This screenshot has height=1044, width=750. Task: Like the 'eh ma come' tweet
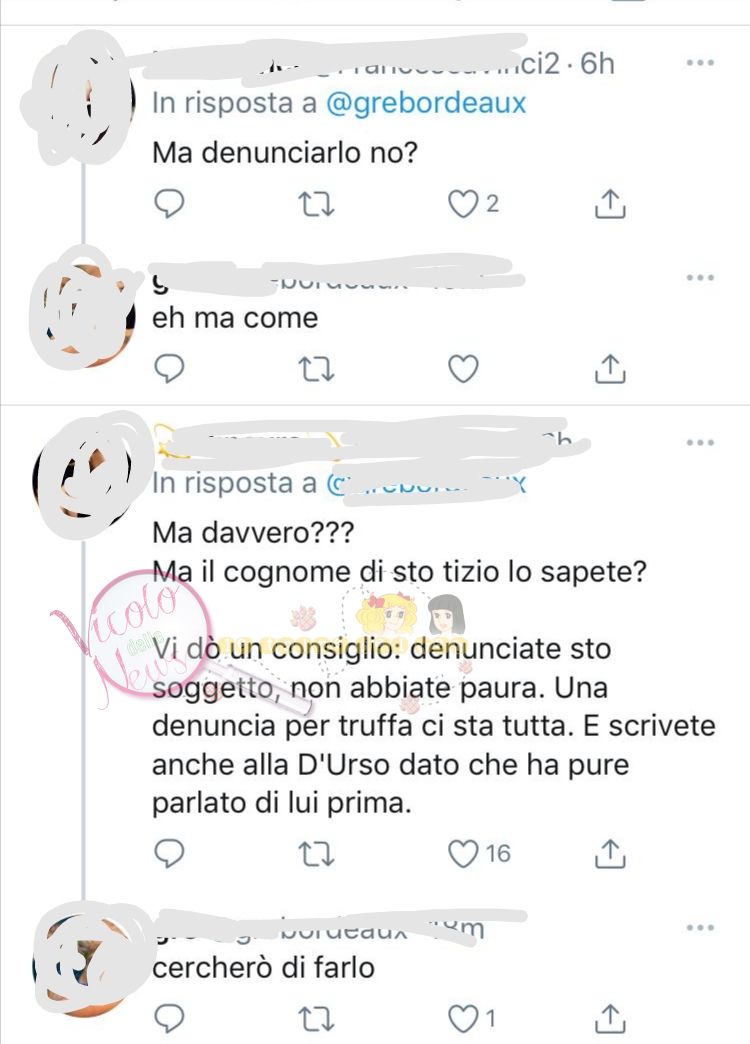[x=463, y=369]
